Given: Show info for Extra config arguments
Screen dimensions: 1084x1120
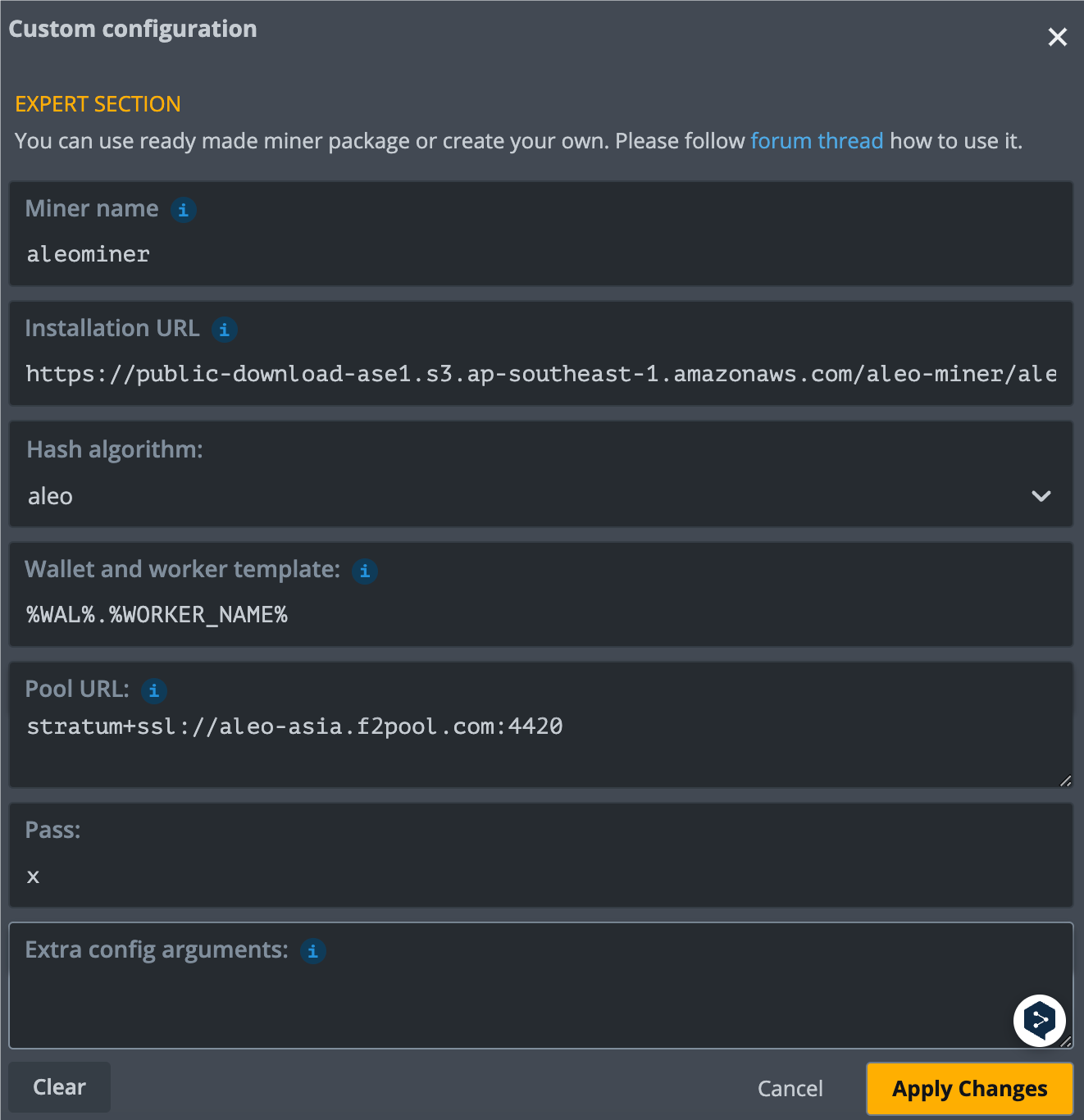Looking at the screenshot, I should [312, 951].
